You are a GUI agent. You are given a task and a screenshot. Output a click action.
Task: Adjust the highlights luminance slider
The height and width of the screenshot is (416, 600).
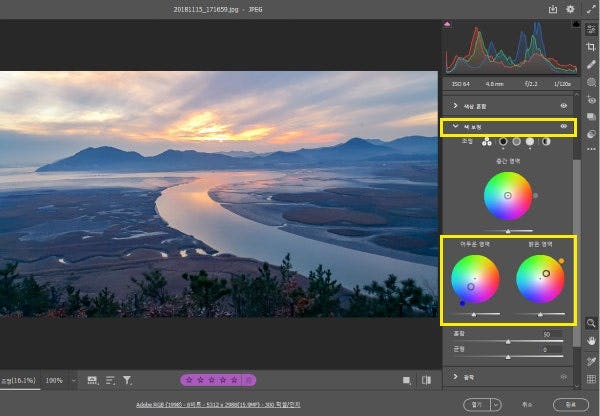click(540, 314)
